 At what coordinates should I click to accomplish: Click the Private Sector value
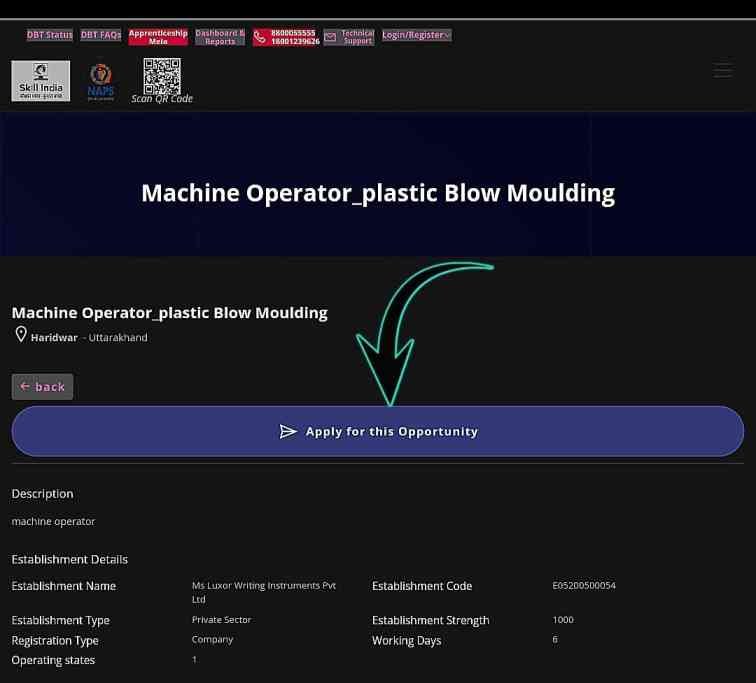(221, 619)
